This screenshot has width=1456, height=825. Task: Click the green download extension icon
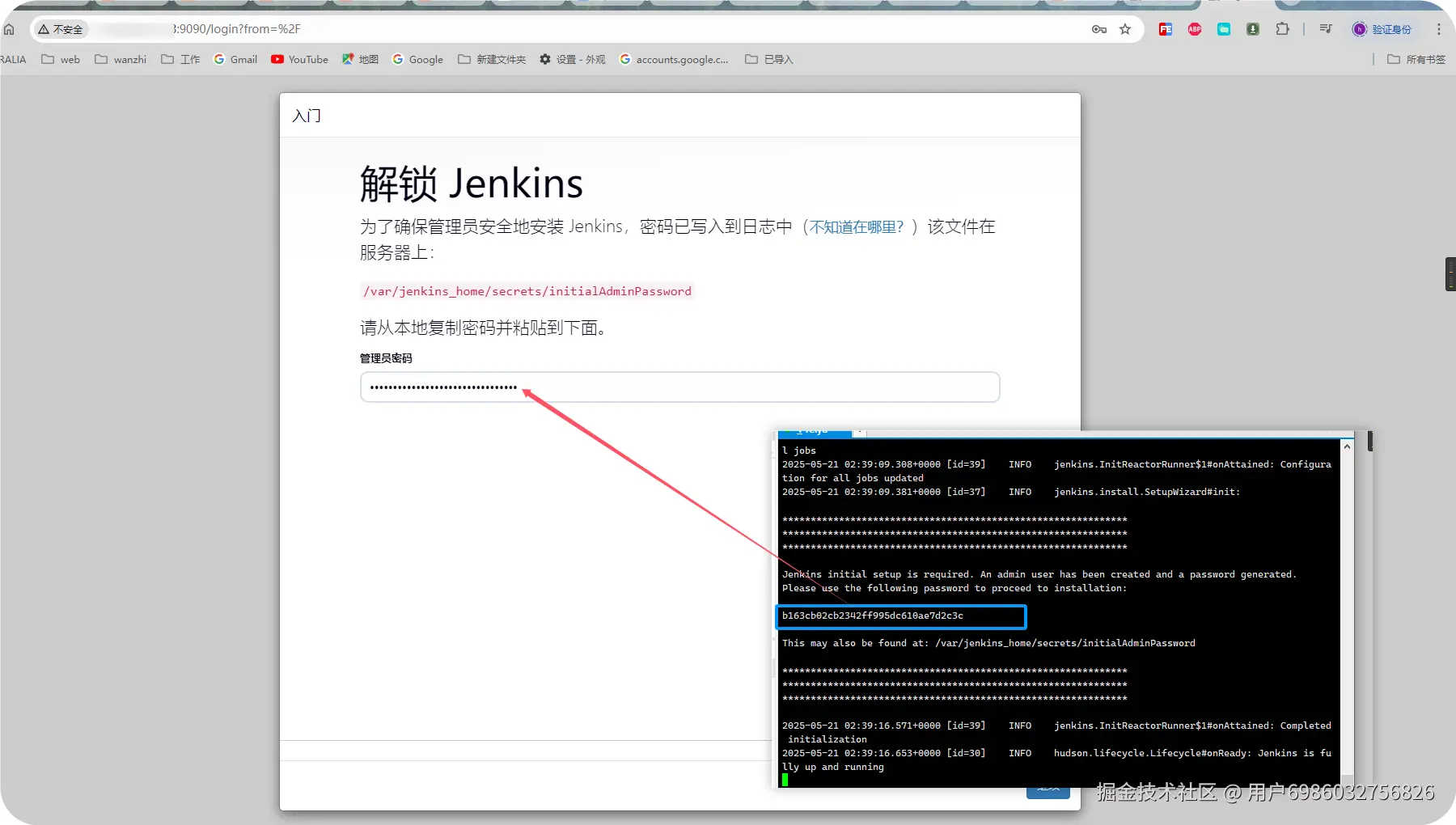click(x=1253, y=29)
